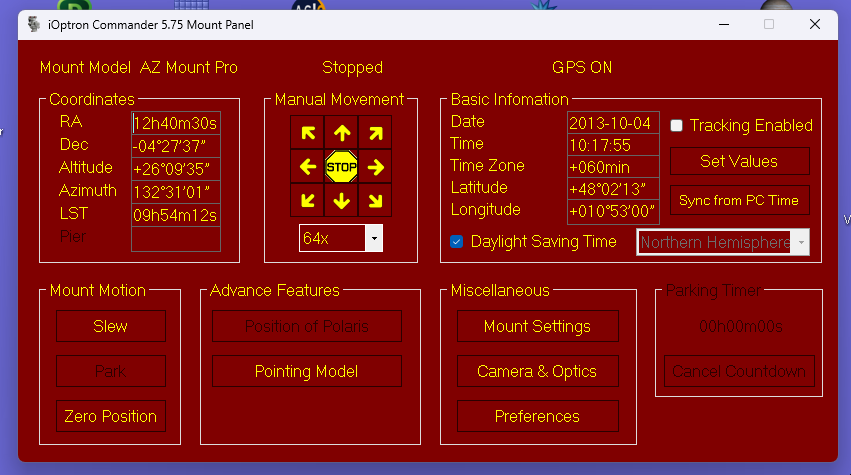
Task: Open the Slew dialog
Action: [x=111, y=326]
